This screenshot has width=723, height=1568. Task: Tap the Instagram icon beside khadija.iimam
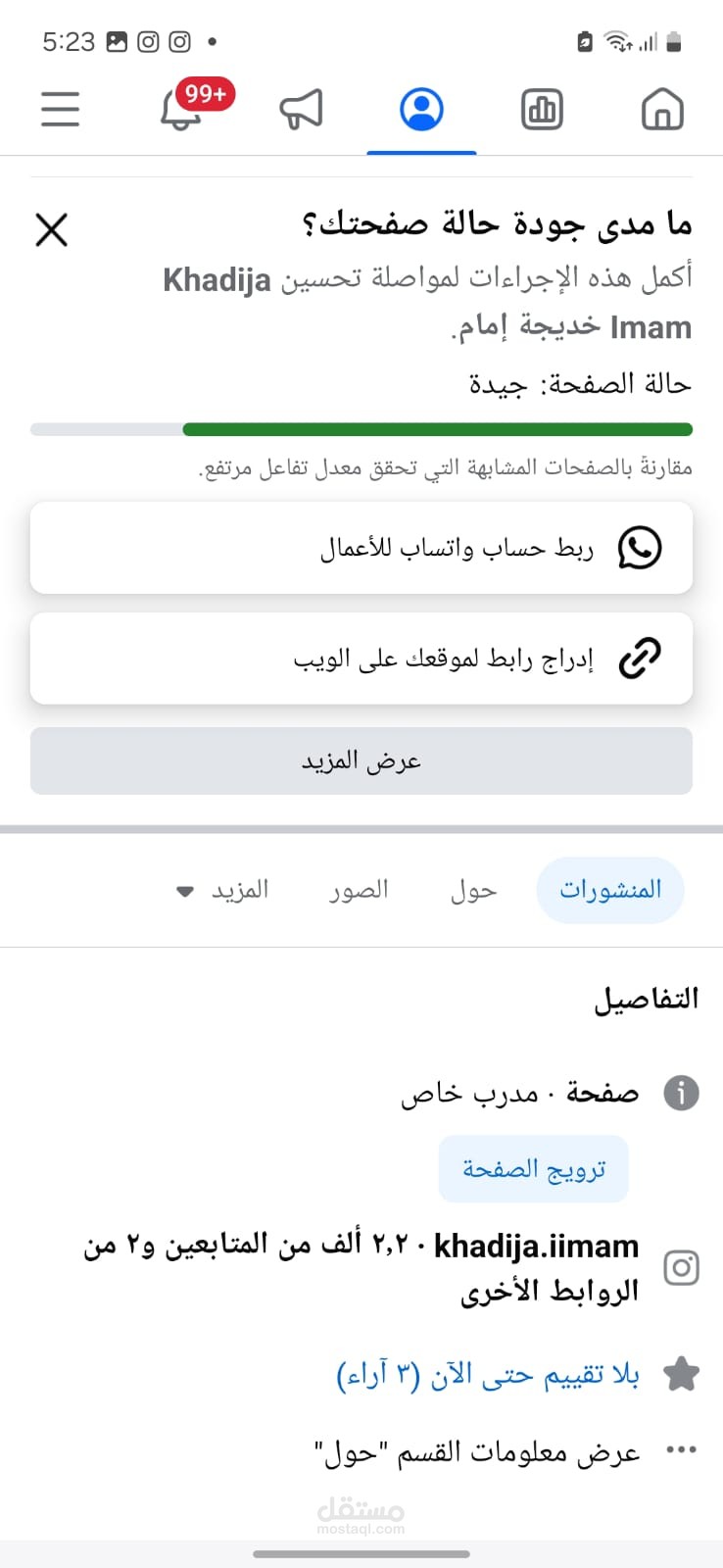pyautogui.click(x=681, y=1267)
